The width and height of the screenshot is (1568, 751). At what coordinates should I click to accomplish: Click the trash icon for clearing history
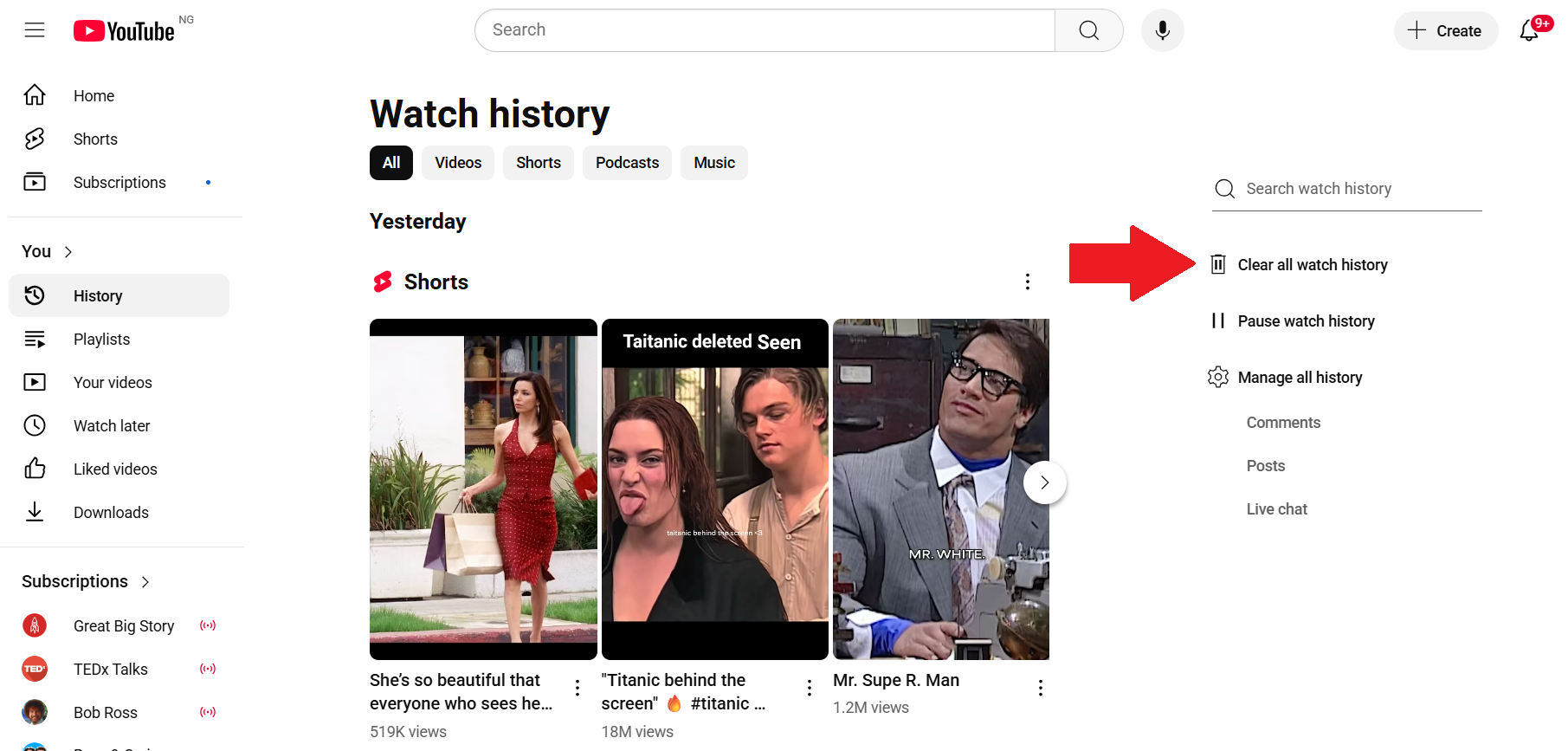[1218, 264]
